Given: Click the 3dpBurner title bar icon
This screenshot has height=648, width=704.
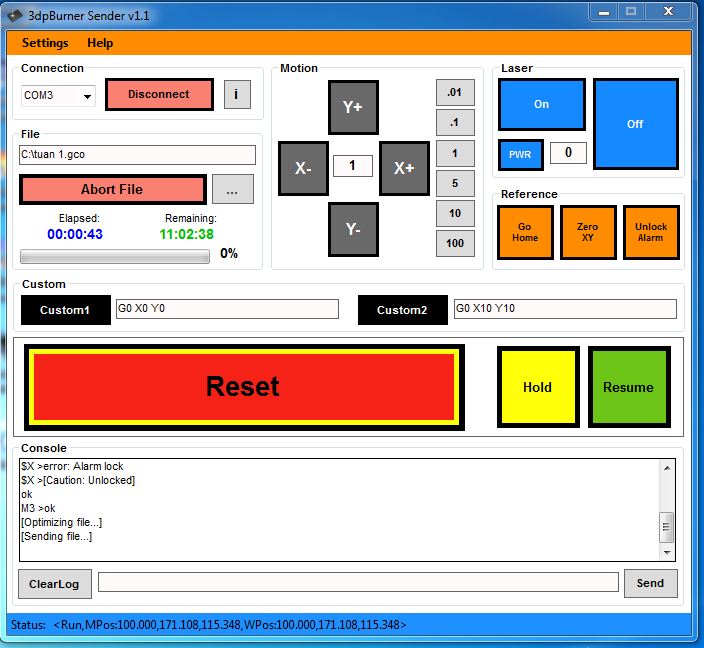Looking at the screenshot, I should point(15,16).
